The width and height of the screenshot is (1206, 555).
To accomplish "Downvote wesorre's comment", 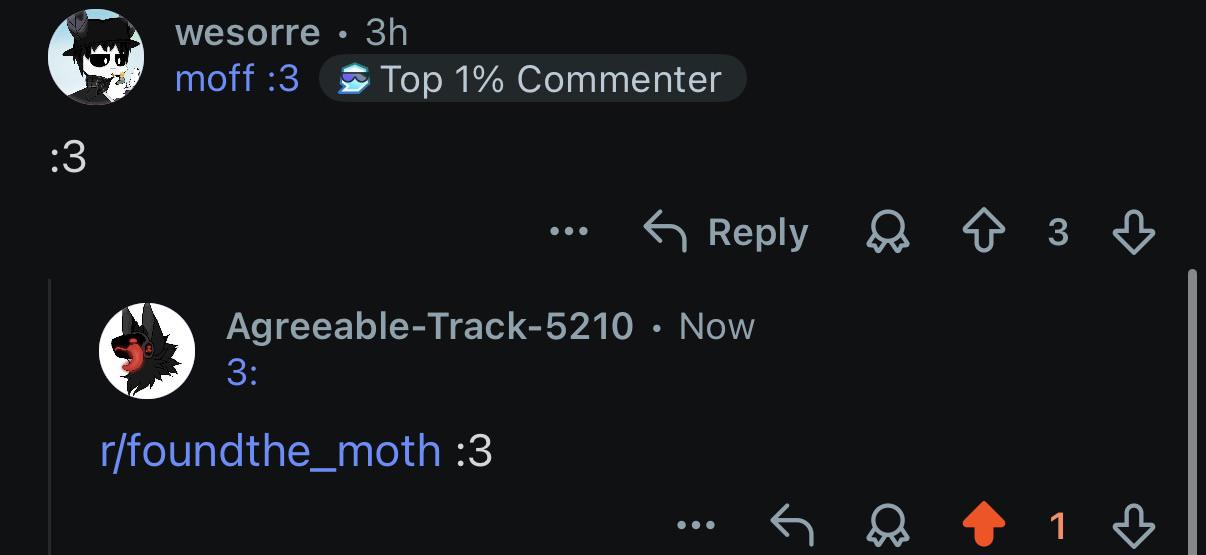I will pos(1133,232).
